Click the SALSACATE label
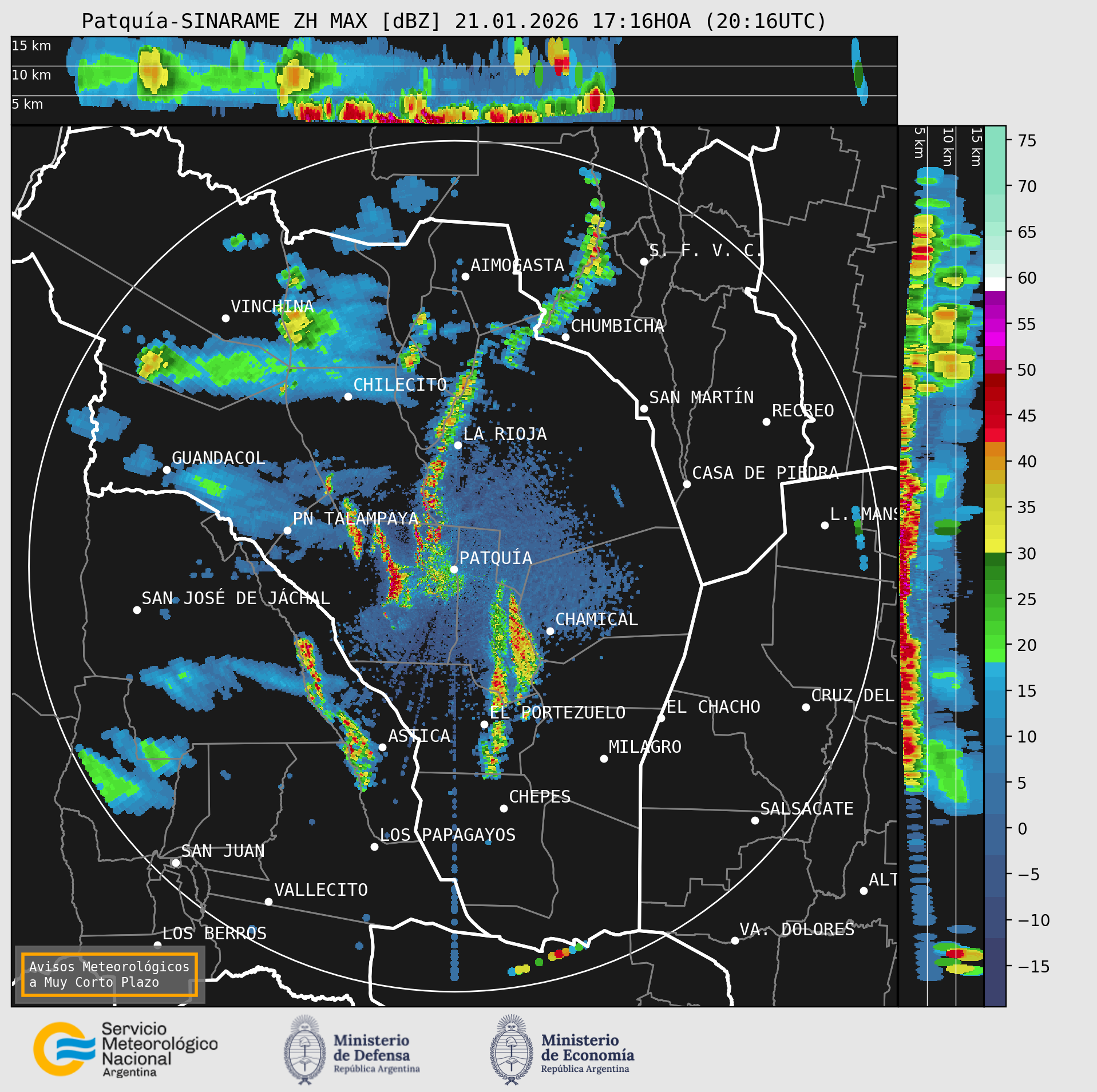This screenshot has height=1092, width=1097. click(807, 809)
